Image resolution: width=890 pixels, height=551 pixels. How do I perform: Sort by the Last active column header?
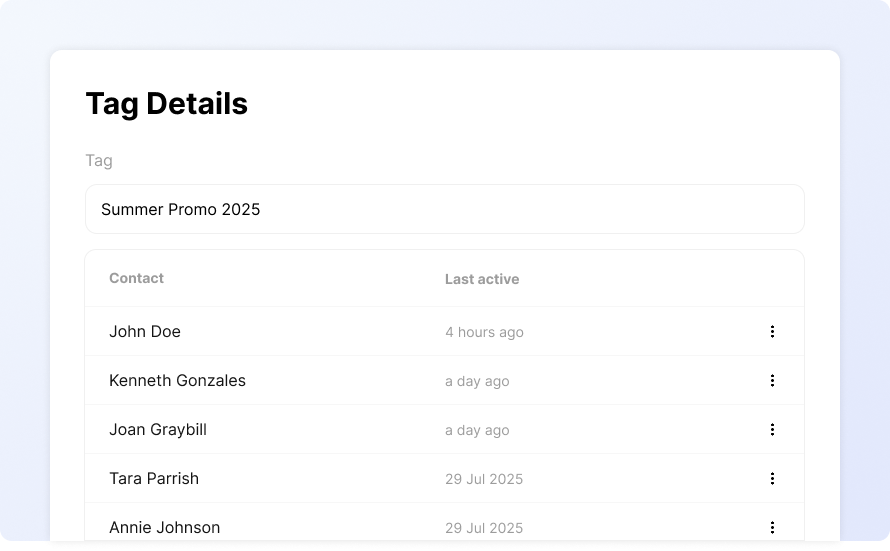pos(482,279)
